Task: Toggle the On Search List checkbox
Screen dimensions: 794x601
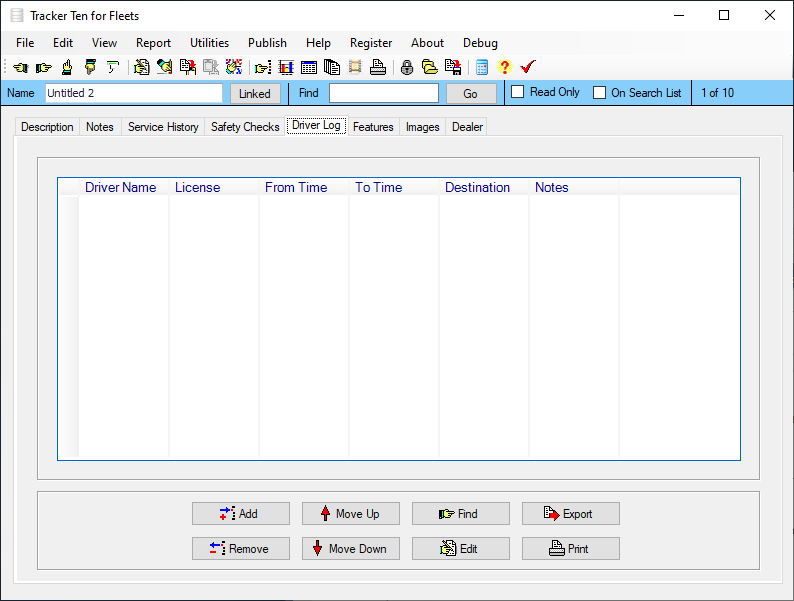Action: point(600,93)
